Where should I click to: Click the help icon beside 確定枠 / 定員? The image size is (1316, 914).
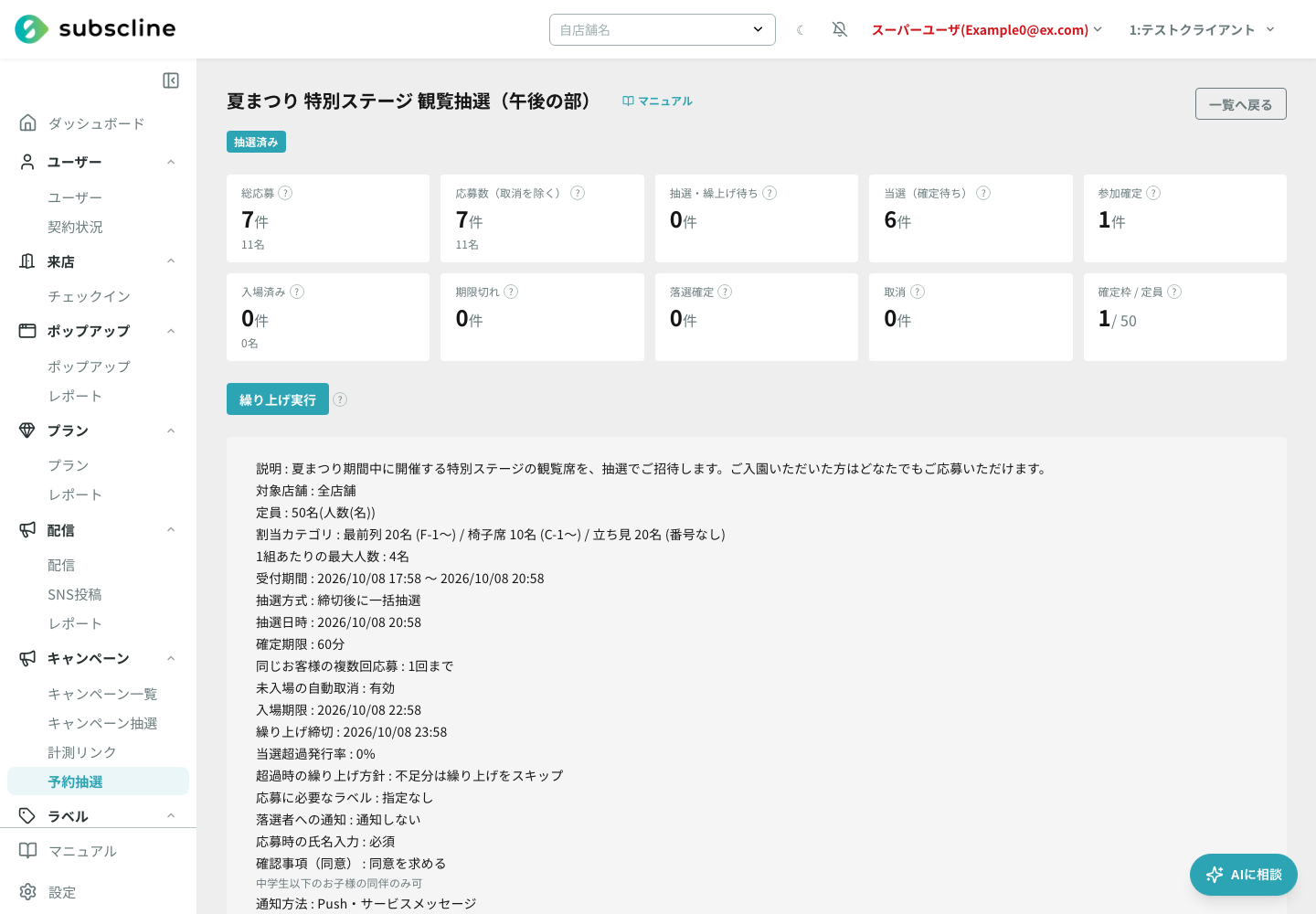pos(1174,292)
